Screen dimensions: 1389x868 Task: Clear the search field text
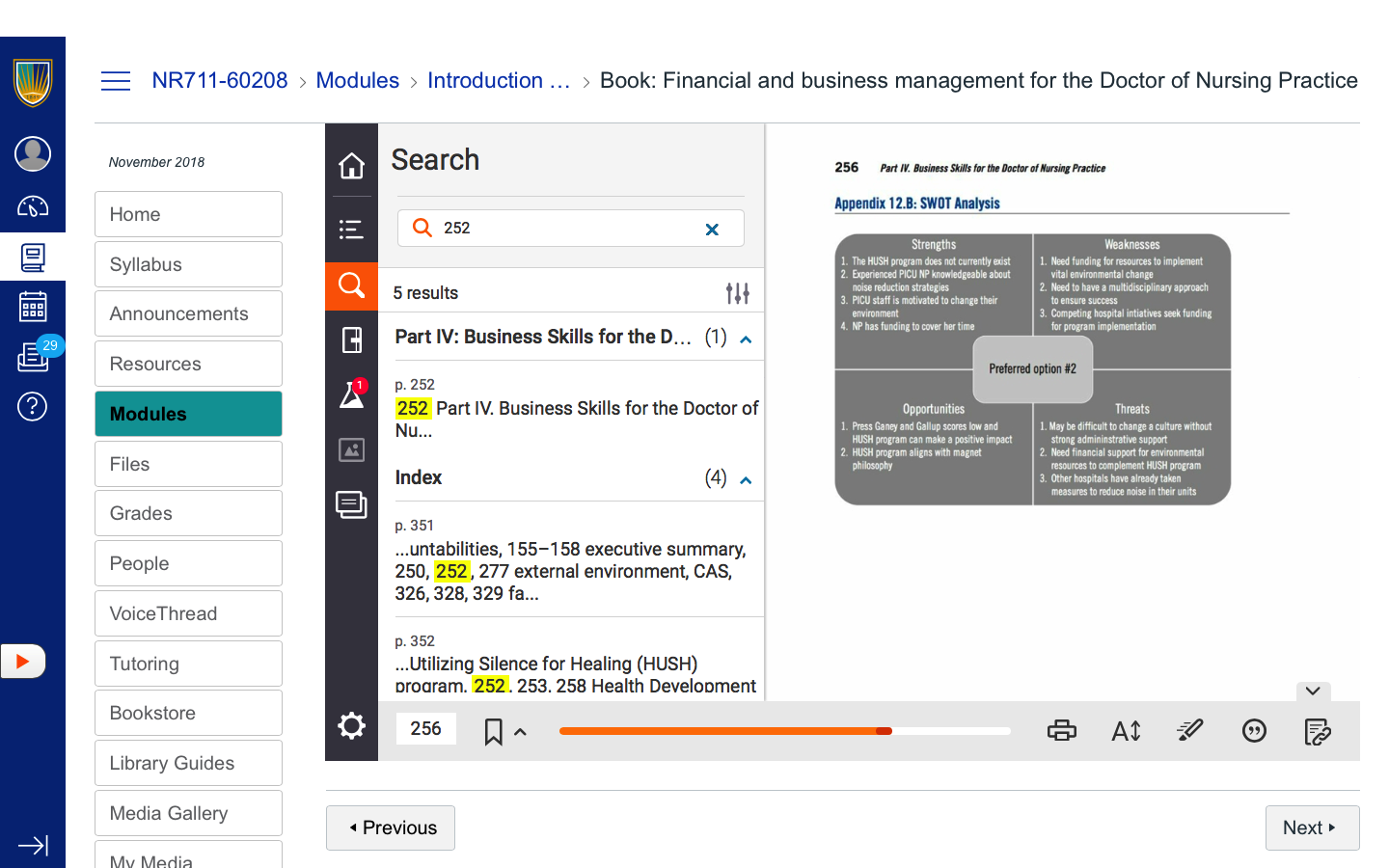tap(712, 230)
